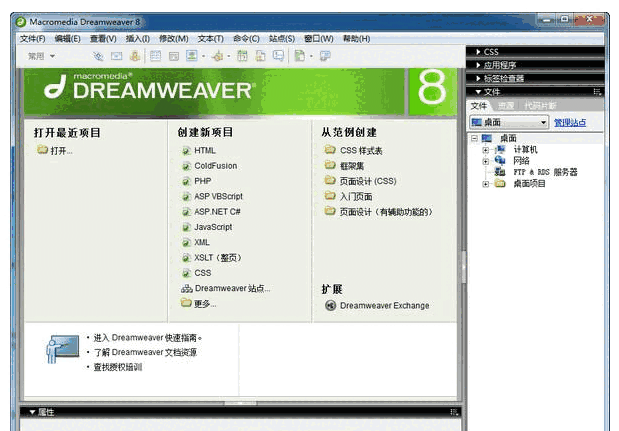Click the Server-Side Include icon
Viewport: 619px width, 431px height.
click(260, 56)
